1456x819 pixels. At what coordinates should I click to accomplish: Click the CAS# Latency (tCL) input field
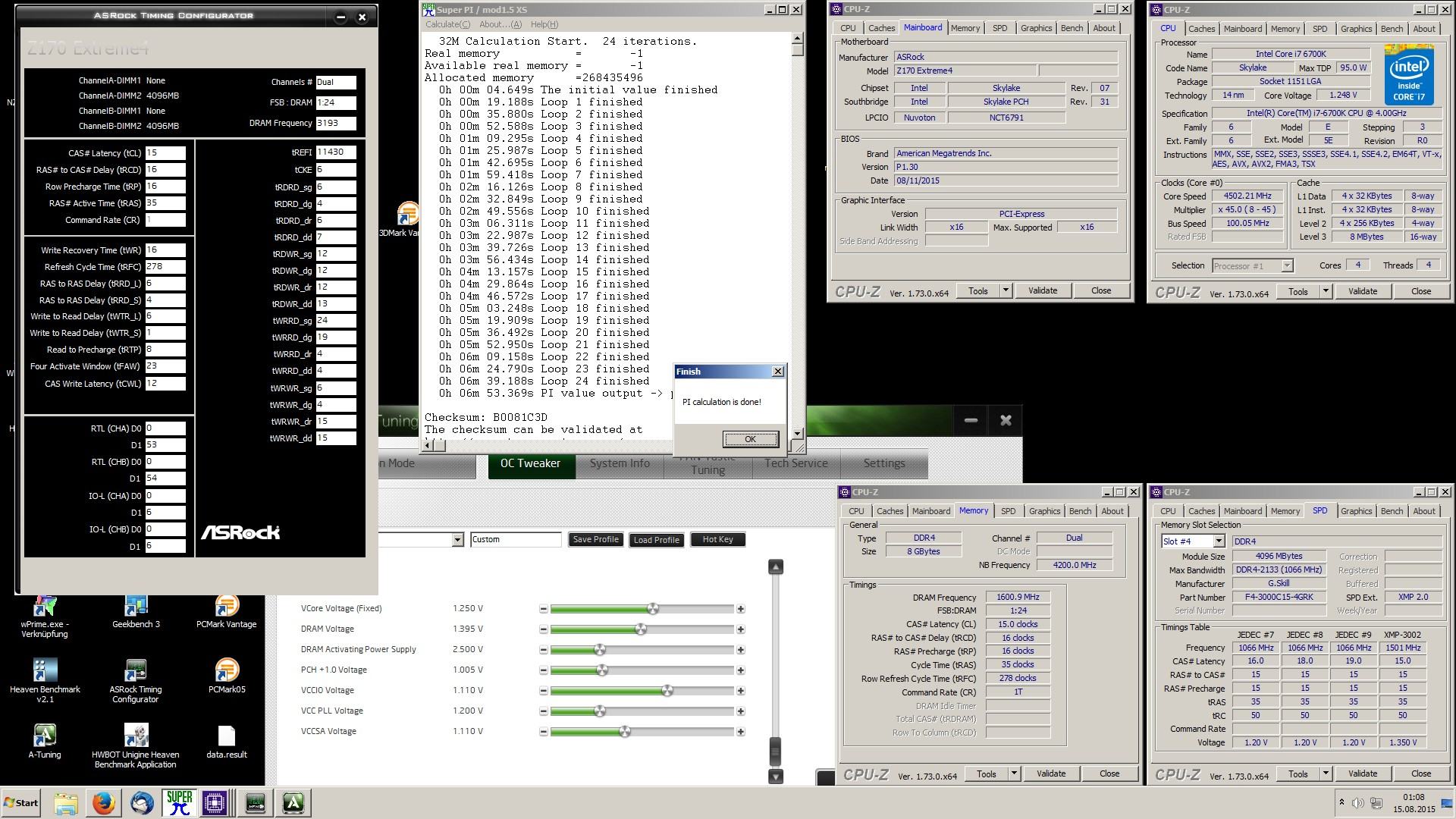point(165,153)
